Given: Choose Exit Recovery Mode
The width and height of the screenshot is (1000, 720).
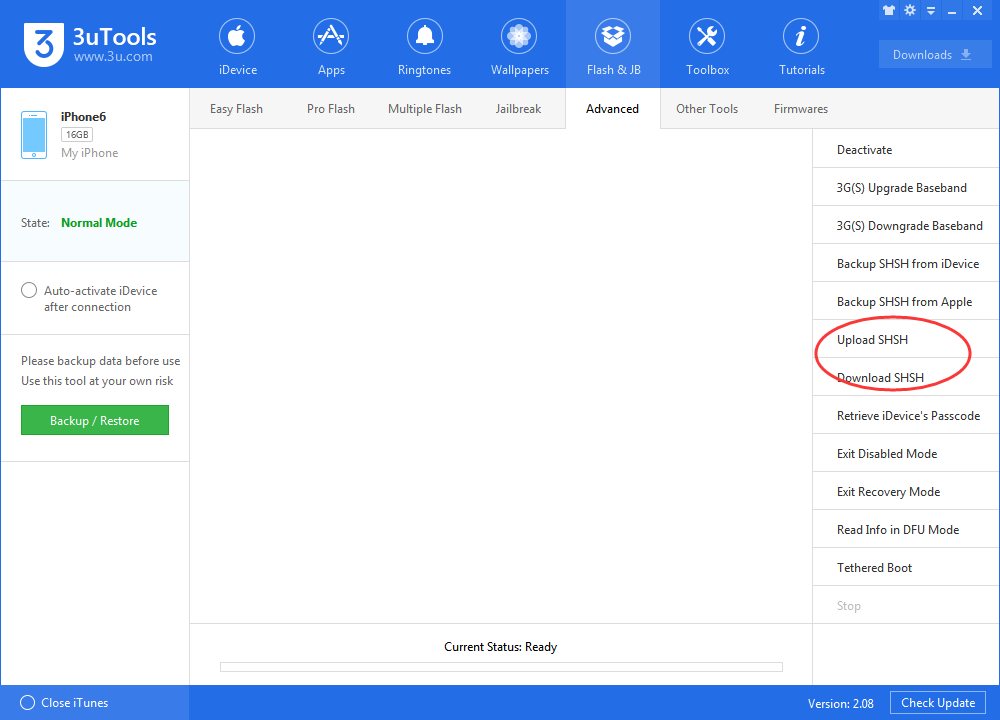Looking at the screenshot, I should pyautogui.click(x=906, y=491).
